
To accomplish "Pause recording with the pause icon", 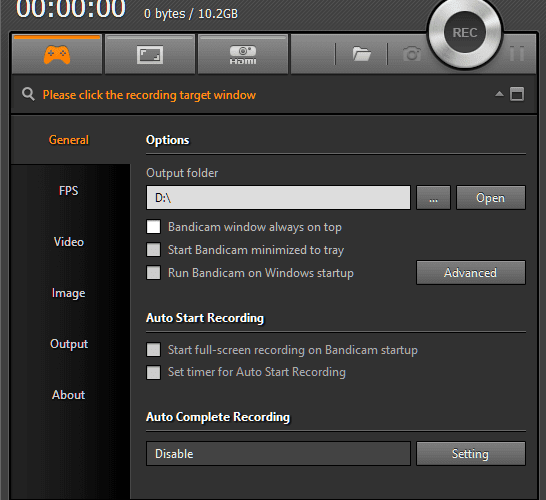I will click(x=517, y=54).
